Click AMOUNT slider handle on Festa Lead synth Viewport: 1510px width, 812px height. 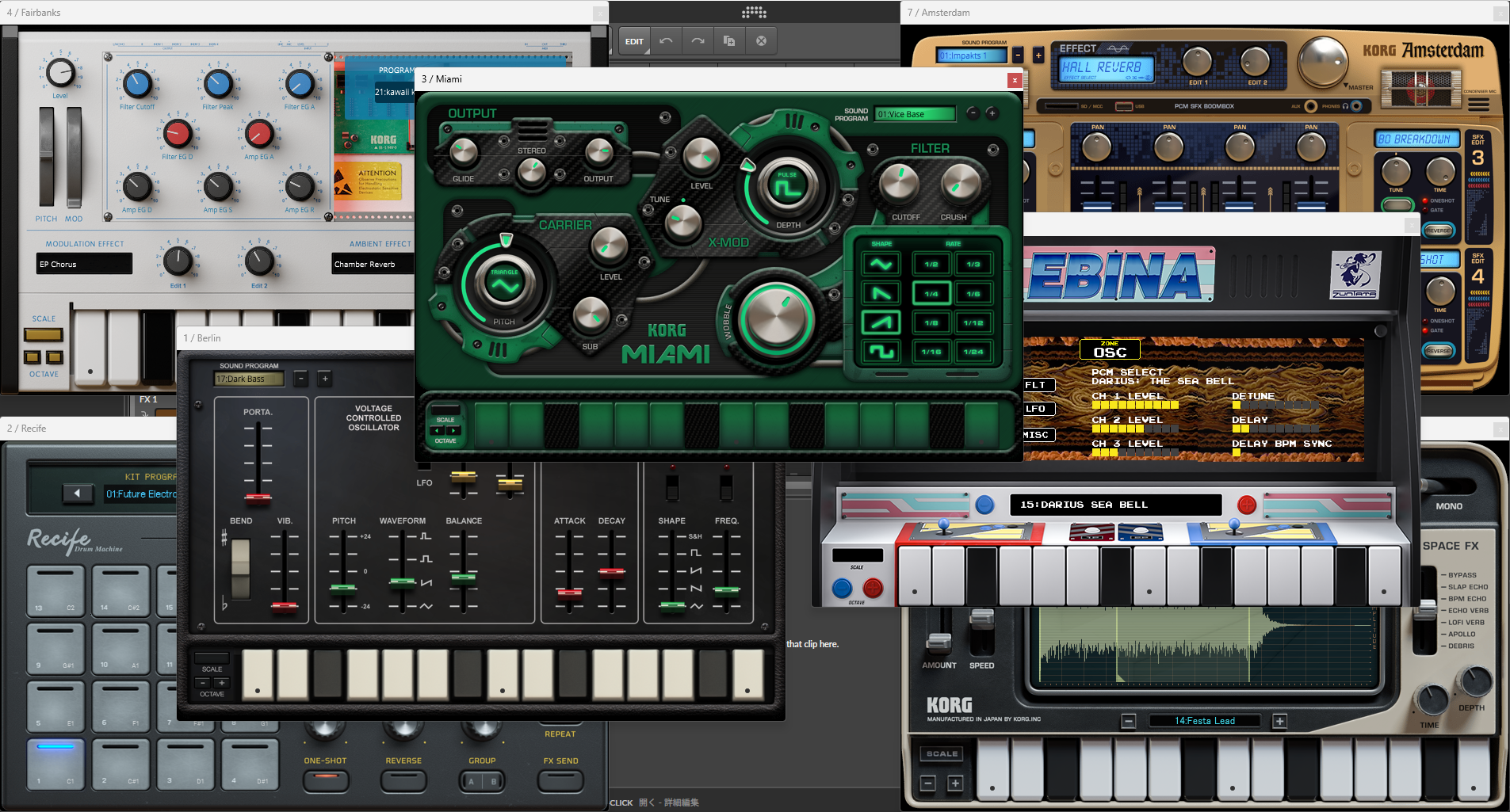click(938, 642)
